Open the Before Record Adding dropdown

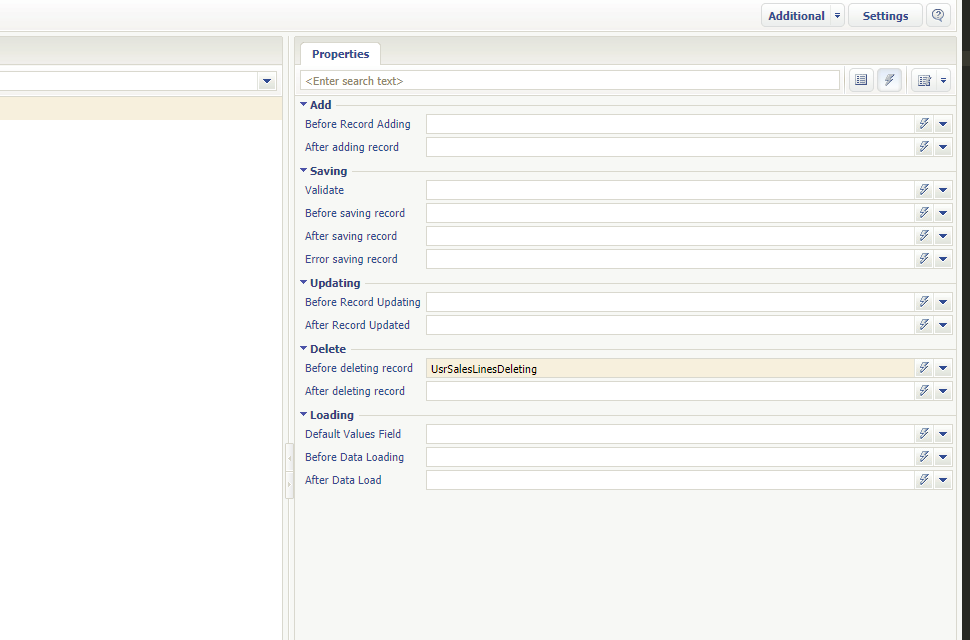pyautogui.click(x=943, y=124)
